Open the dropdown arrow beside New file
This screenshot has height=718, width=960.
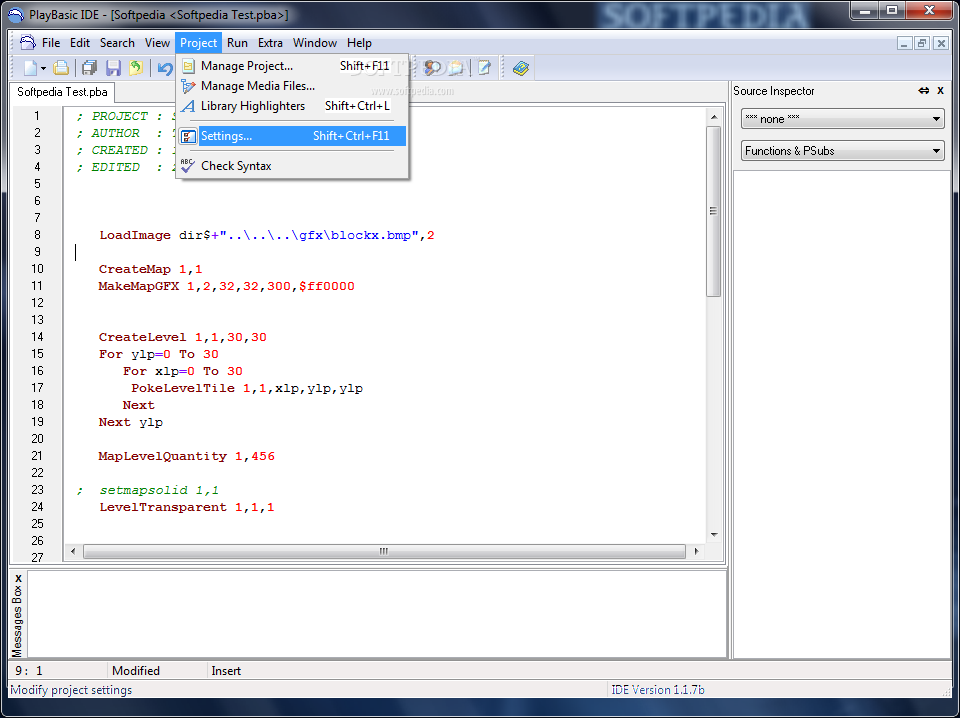coord(43,69)
